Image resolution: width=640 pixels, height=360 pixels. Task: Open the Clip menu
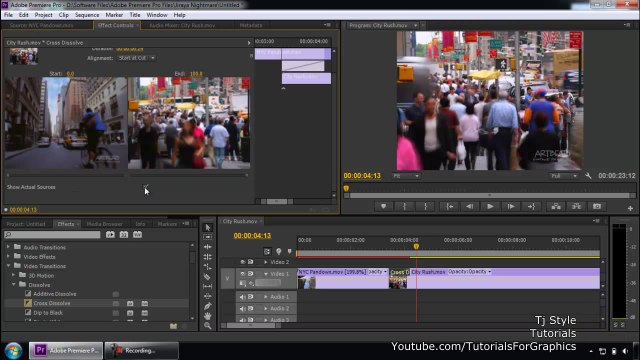(64, 15)
